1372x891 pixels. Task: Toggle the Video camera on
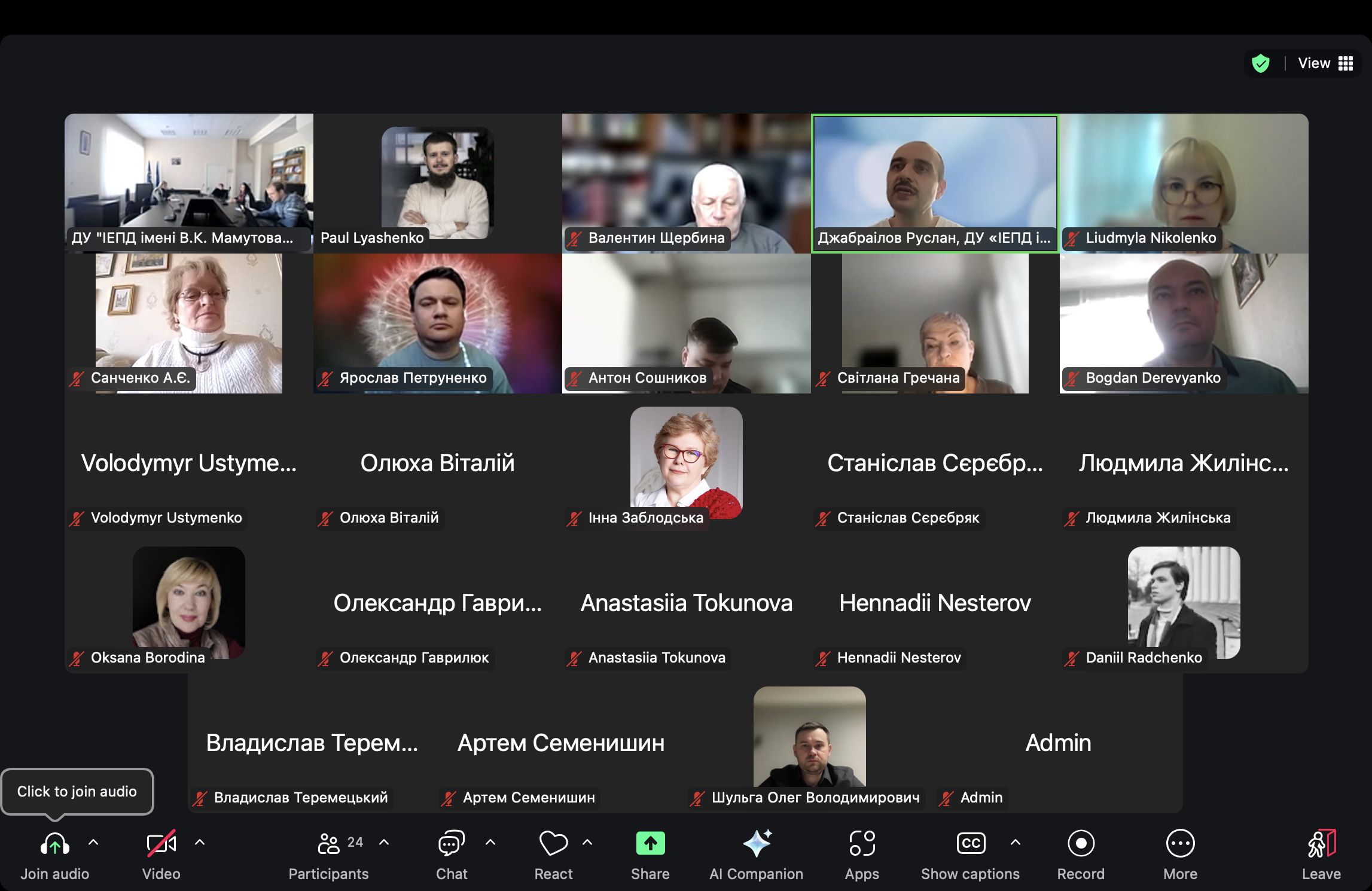(x=161, y=844)
